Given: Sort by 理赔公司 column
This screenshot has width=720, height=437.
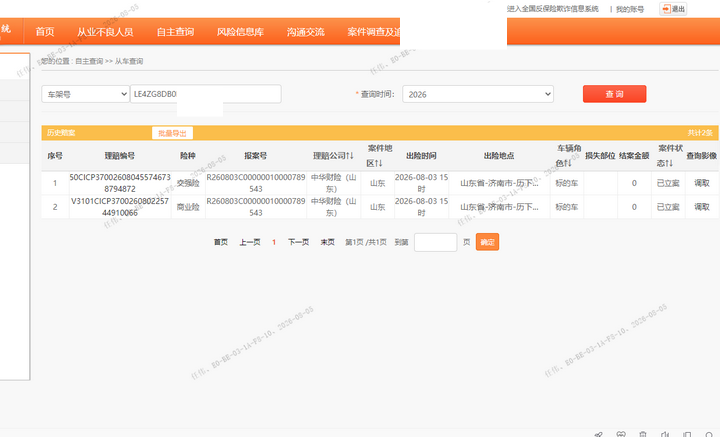Looking at the screenshot, I should point(333,156).
